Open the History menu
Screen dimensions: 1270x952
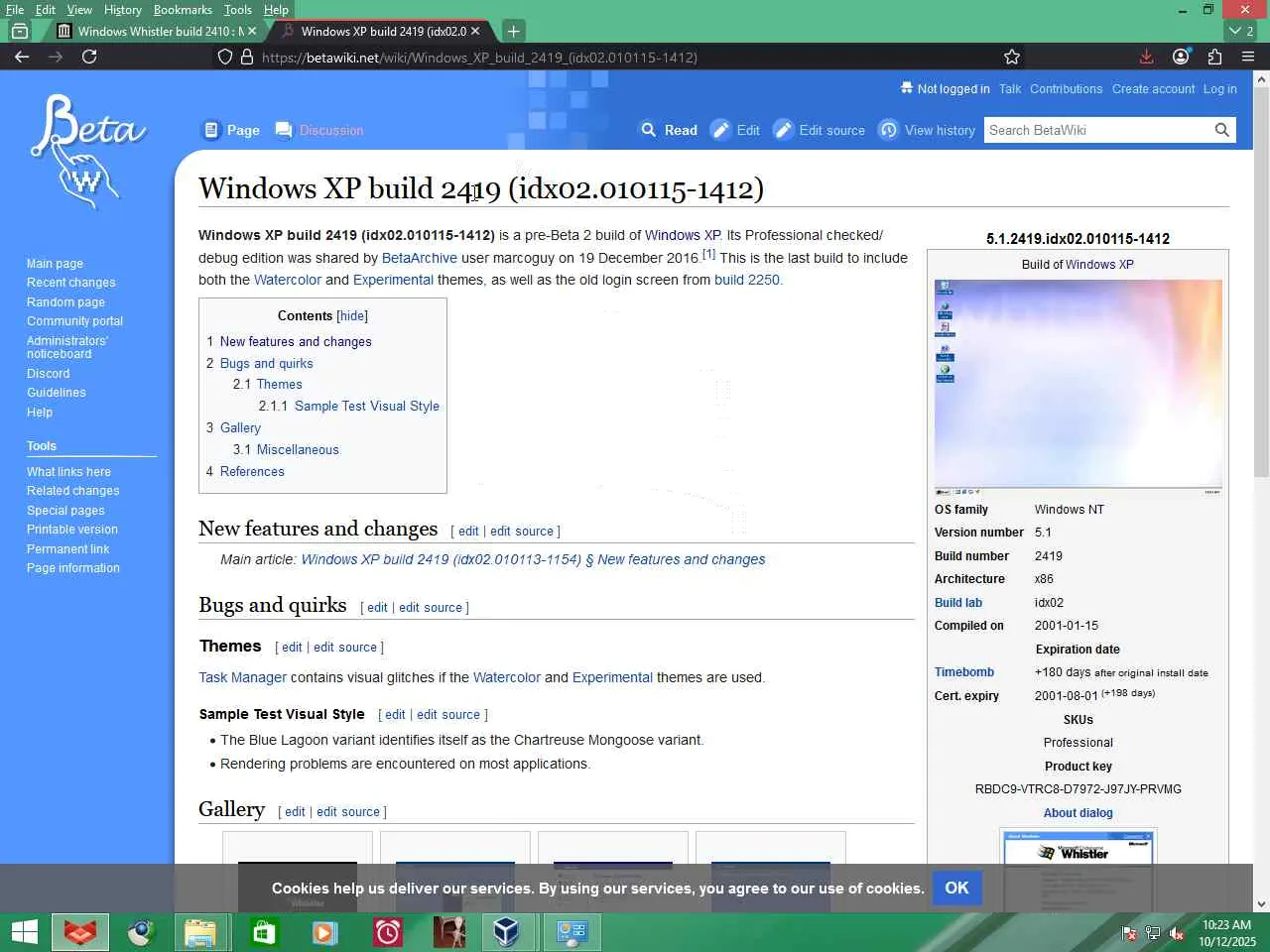pyautogui.click(x=123, y=10)
